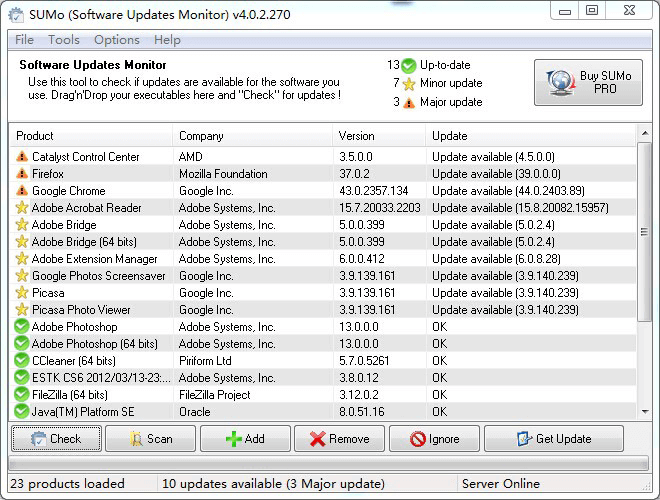Sort by the Company column header
Screen dimensions: 660x500
tap(253, 136)
